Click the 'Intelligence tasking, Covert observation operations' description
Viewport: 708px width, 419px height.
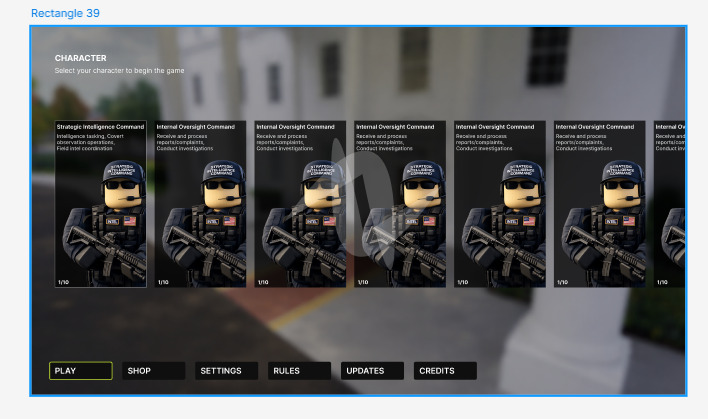coord(90,142)
